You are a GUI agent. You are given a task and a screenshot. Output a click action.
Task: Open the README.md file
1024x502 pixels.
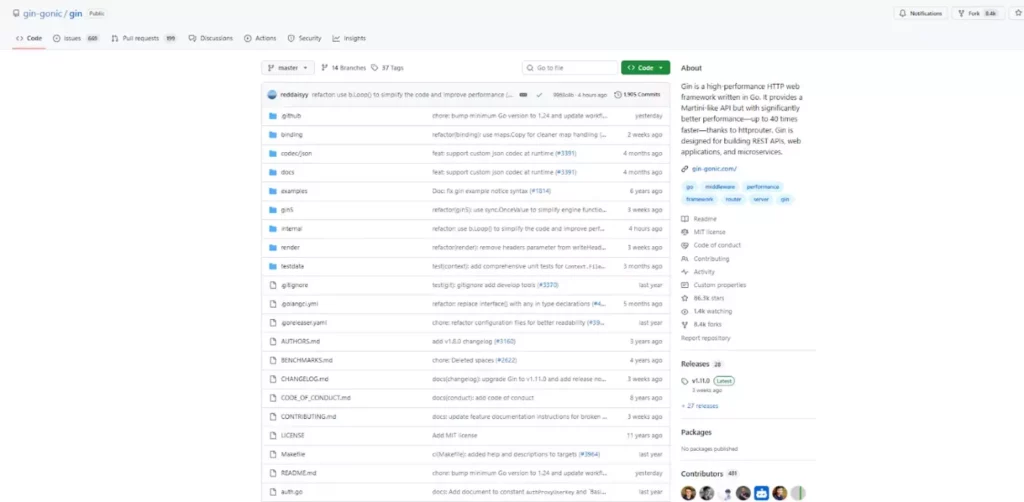[298, 473]
